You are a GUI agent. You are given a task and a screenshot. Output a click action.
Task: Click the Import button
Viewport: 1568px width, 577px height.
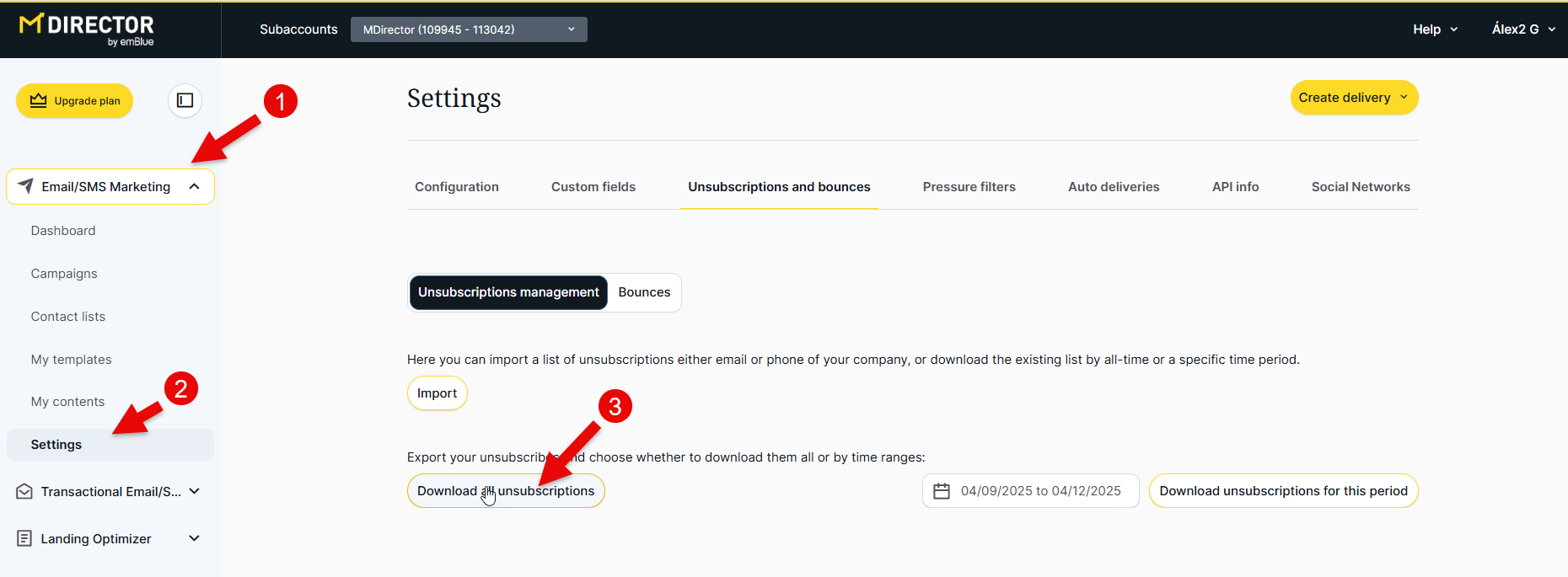click(x=437, y=393)
